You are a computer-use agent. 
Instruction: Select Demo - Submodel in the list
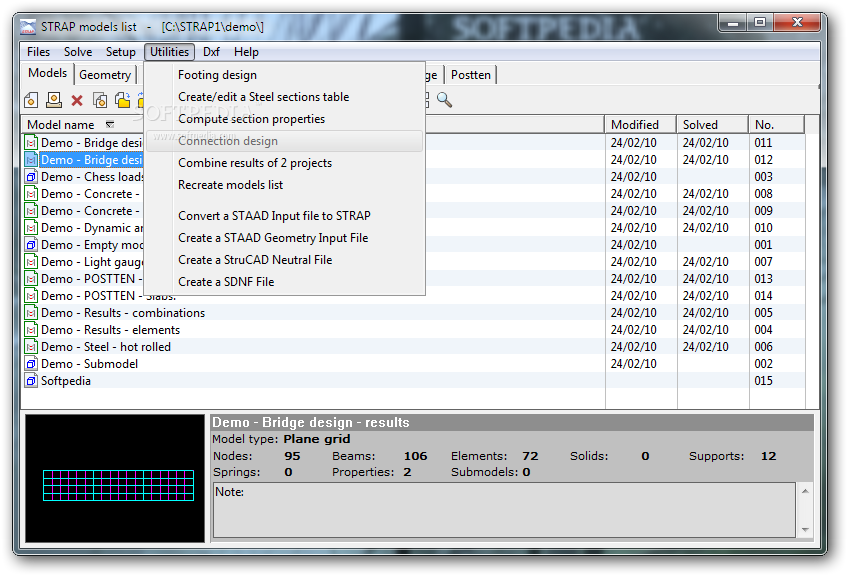point(413,363)
